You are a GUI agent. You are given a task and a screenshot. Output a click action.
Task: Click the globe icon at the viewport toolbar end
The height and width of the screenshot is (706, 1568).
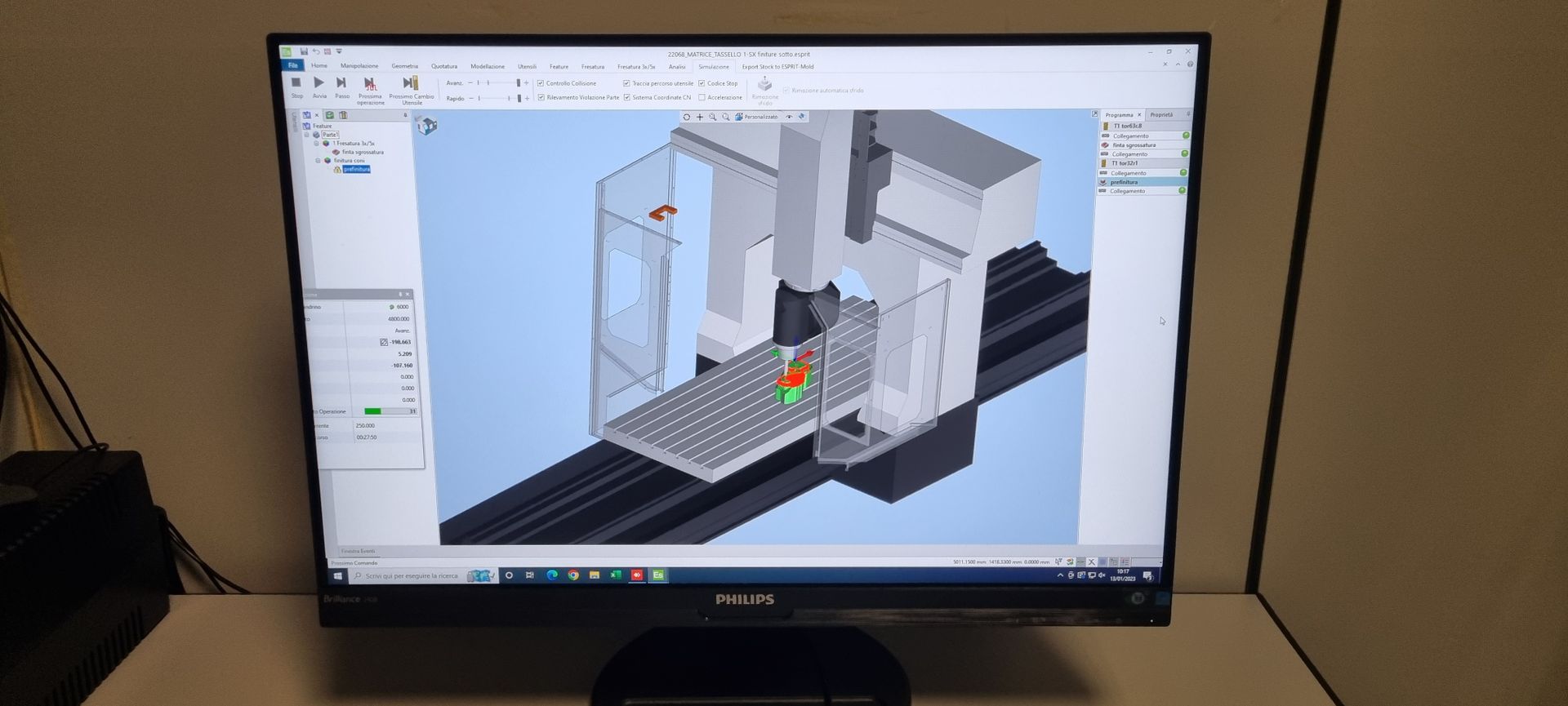pyautogui.click(x=802, y=117)
